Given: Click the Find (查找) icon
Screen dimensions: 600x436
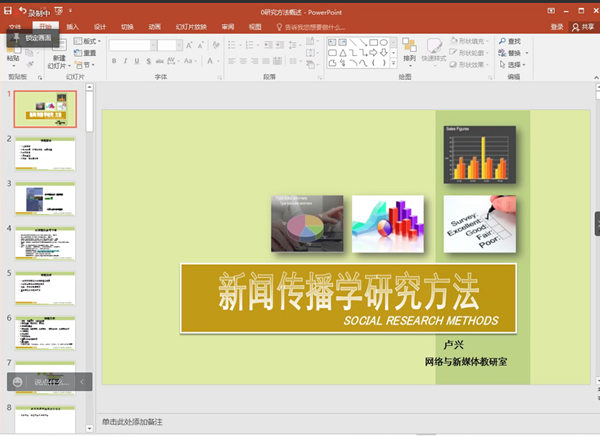Looking at the screenshot, I should point(510,41).
